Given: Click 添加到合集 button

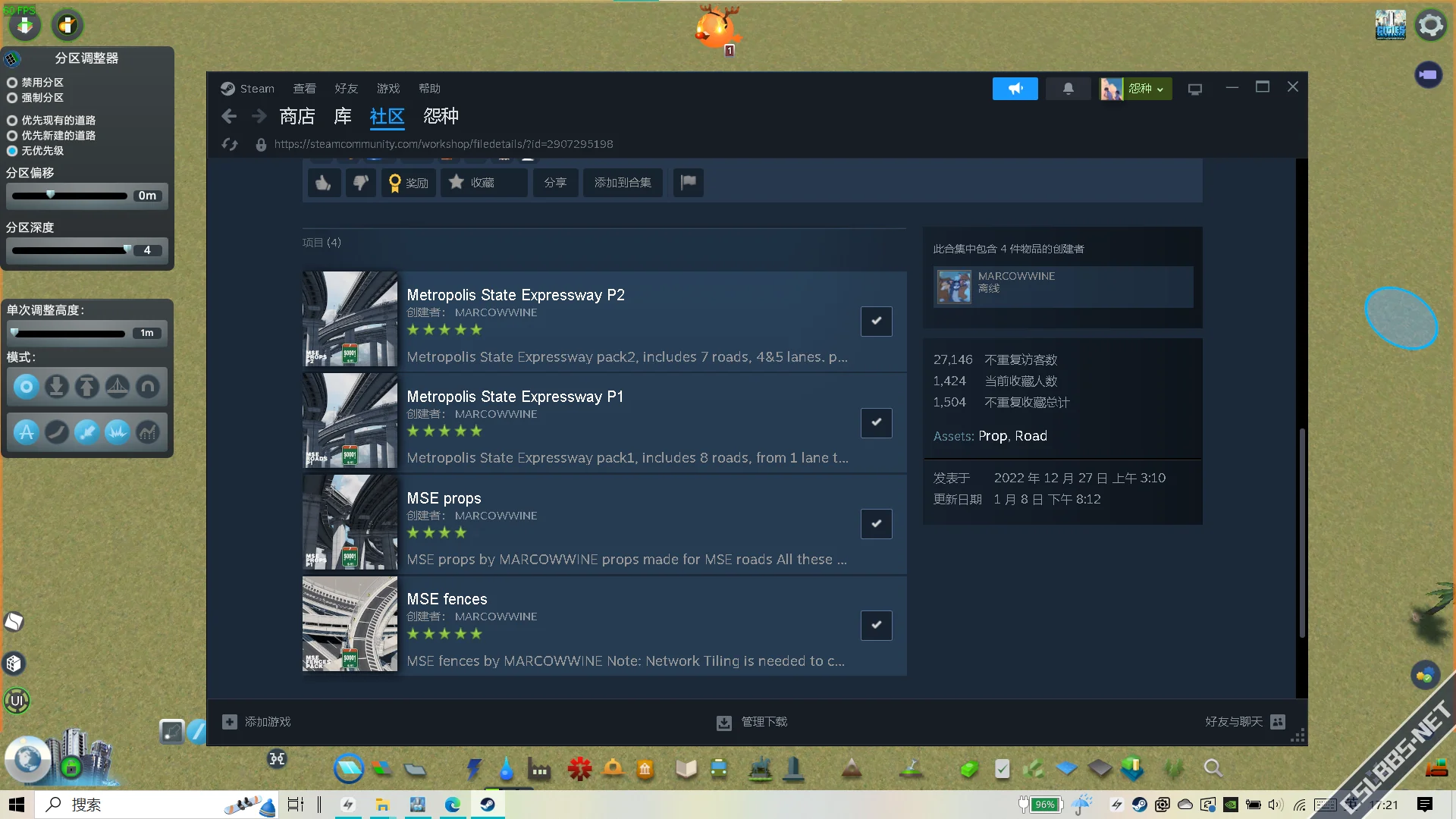Looking at the screenshot, I should pos(623,183).
